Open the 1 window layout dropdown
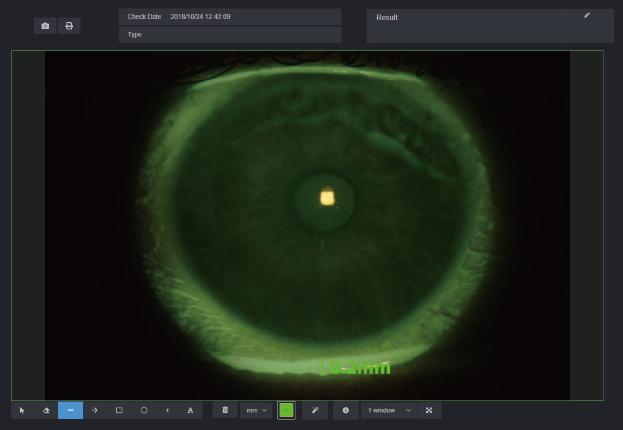The image size is (623, 430). tap(389, 410)
